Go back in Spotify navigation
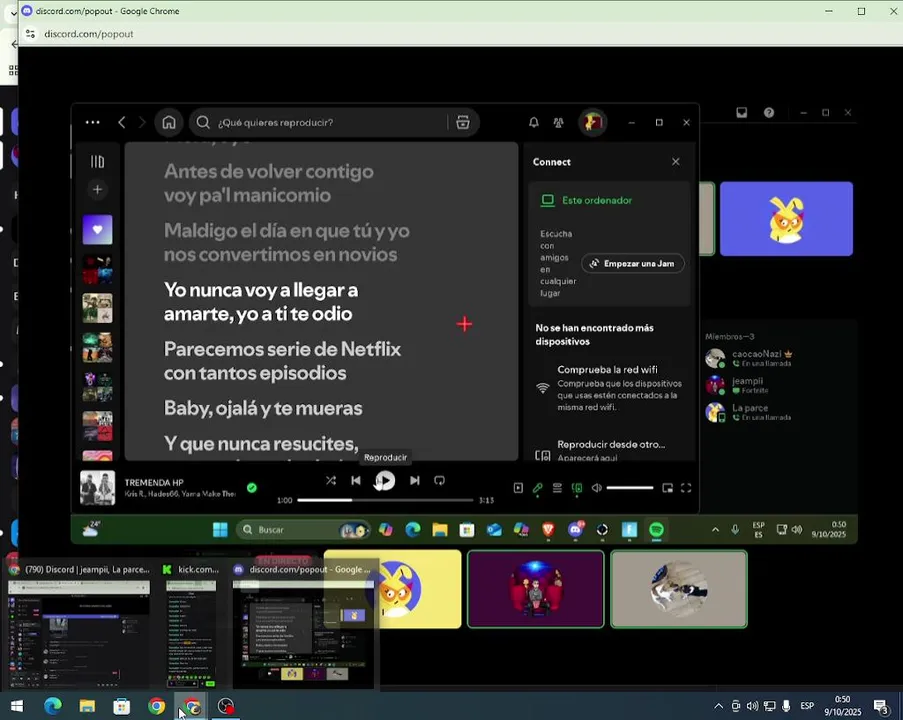Image resolution: width=903 pixels, height=720 pixels. (122, 122)
